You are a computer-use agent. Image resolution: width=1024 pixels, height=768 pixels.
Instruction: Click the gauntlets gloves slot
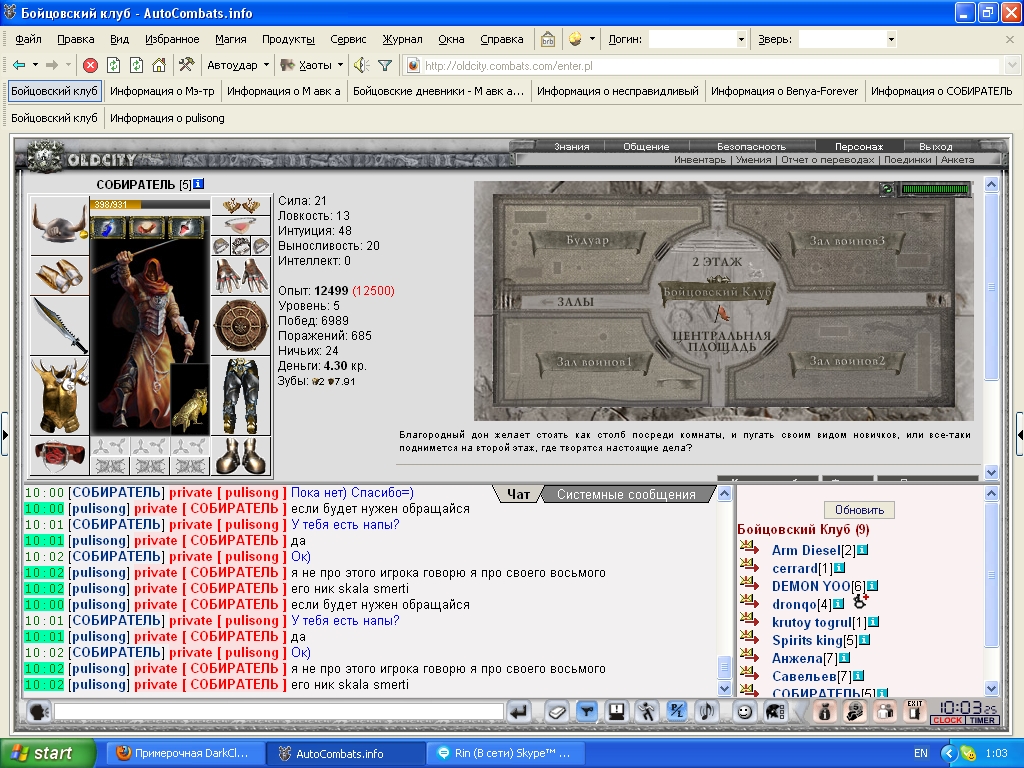(241, 275)
